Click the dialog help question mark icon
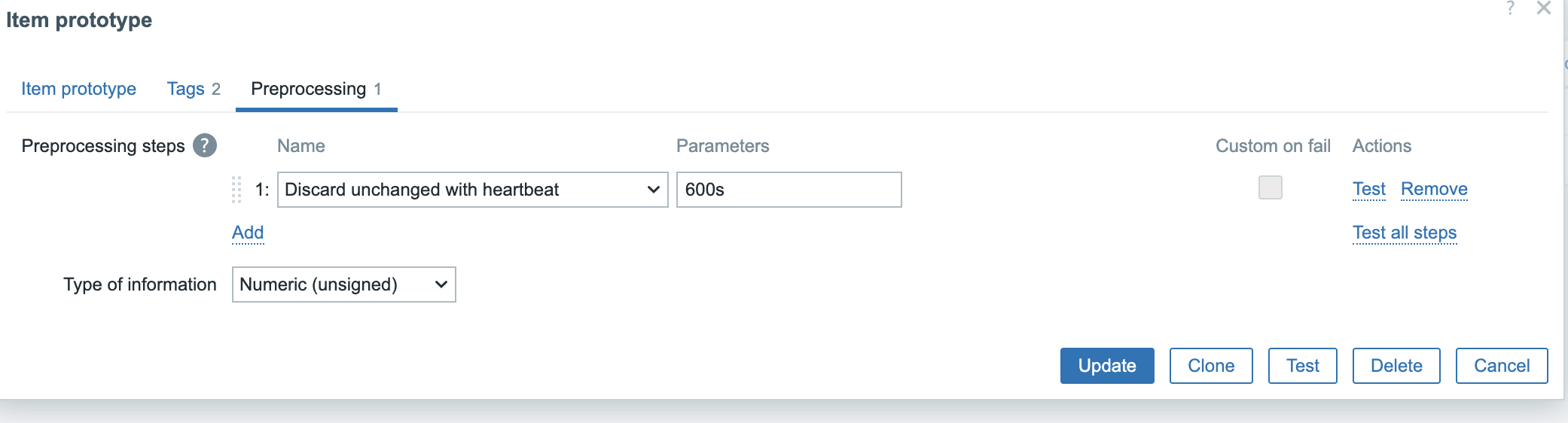 (1510, 8)
